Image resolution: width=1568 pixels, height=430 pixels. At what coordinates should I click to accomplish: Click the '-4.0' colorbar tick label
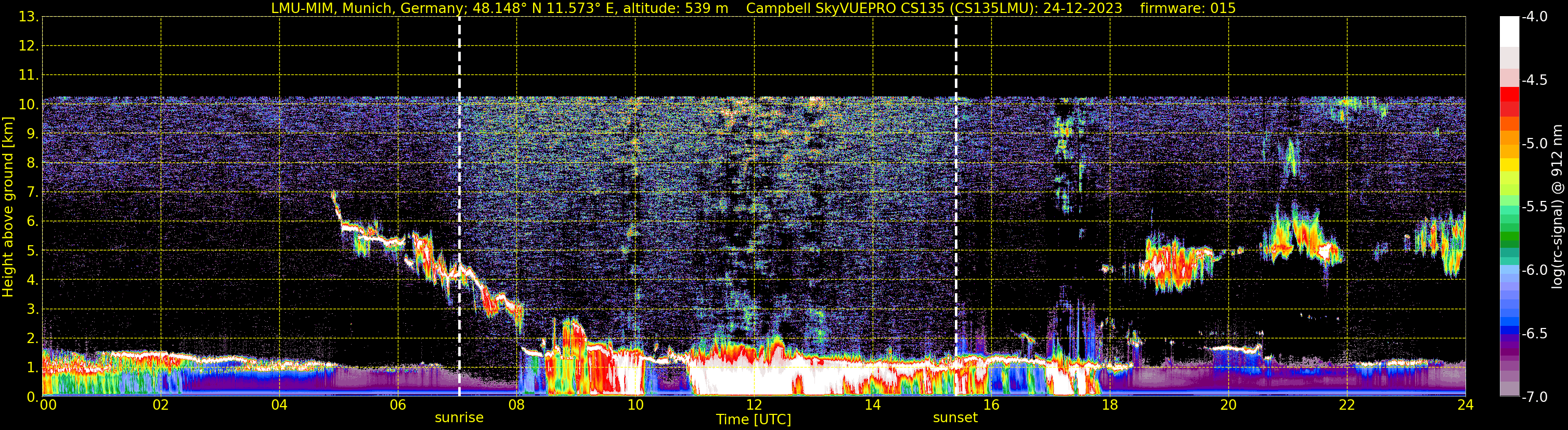[x=1535, y=17]
